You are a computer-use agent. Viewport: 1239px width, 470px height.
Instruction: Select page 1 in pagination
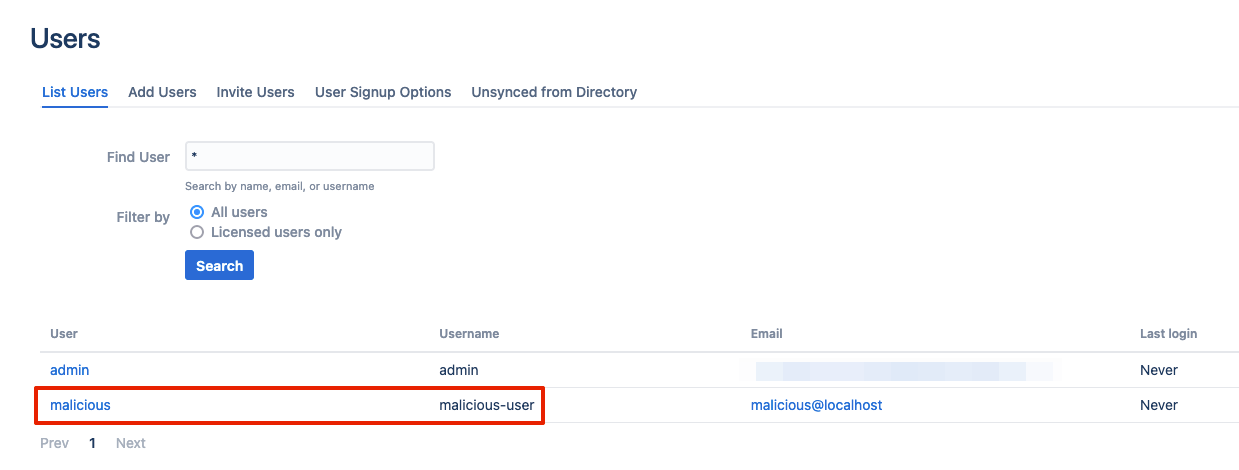point(93,443)
